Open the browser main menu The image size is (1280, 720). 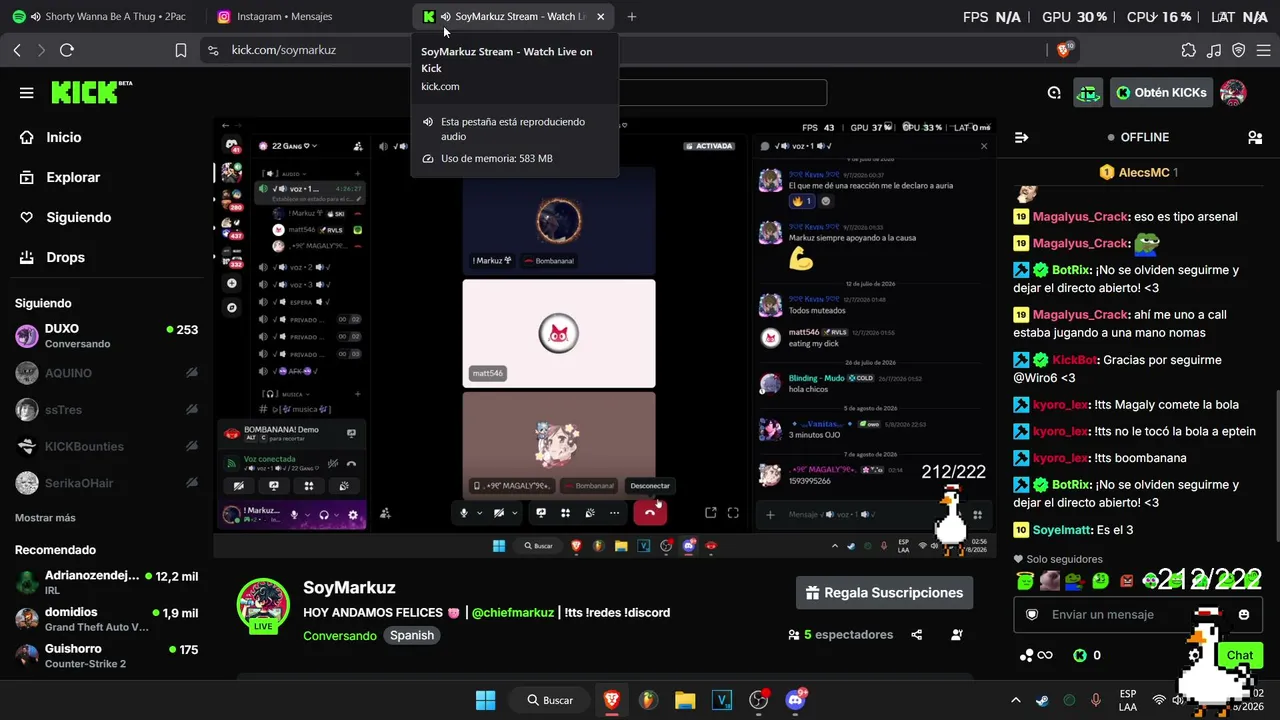[1263, 50]
